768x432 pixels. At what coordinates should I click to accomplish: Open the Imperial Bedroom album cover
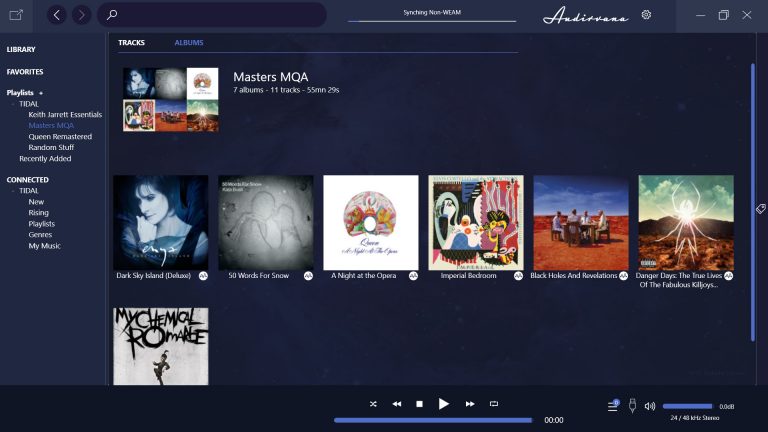(x=476, y=223)
